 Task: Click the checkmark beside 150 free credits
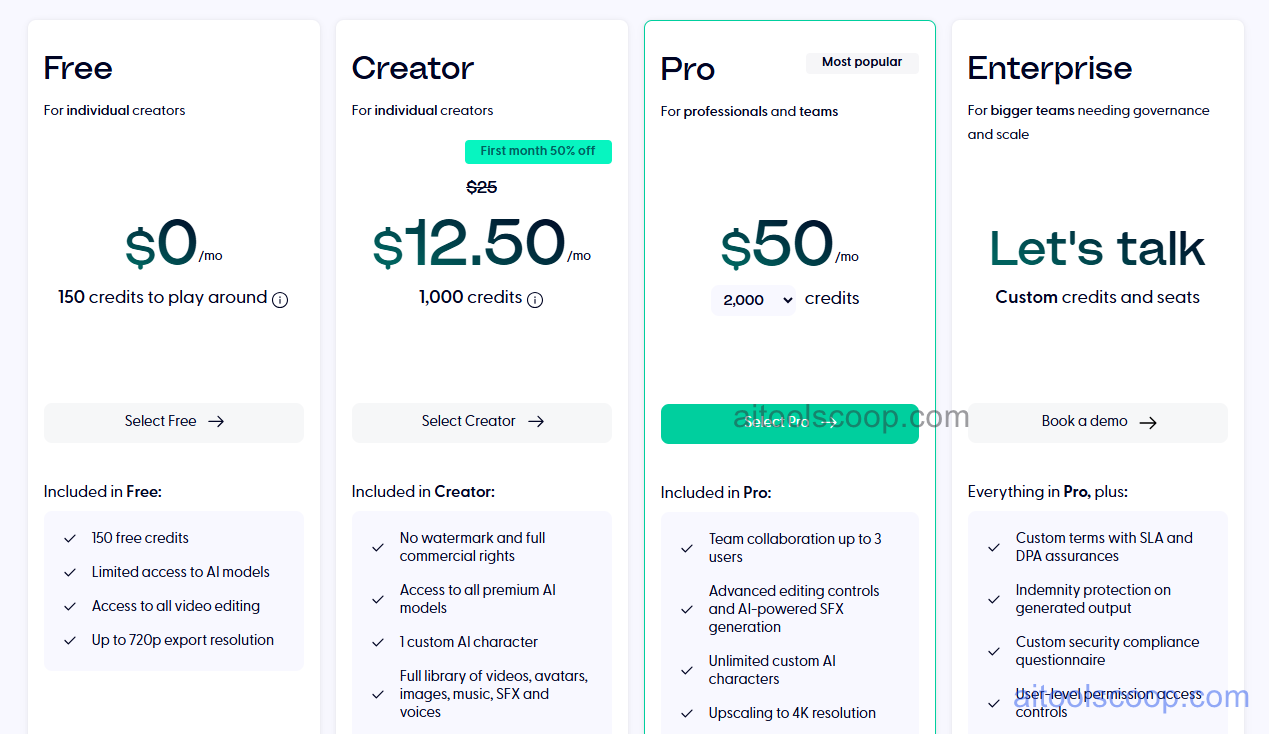click(70, 538)
